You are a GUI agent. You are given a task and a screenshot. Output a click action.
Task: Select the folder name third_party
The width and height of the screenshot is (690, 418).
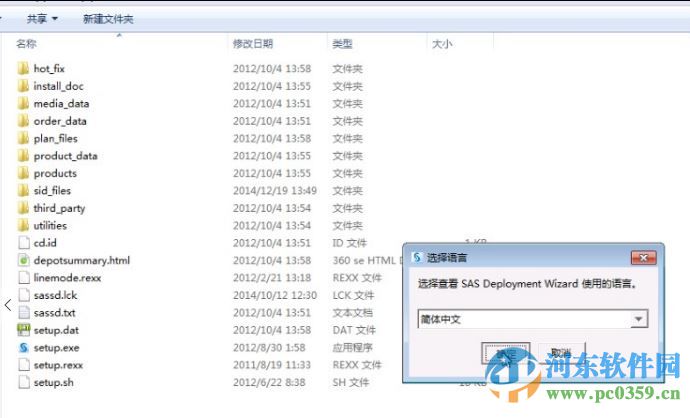point(59,208)
